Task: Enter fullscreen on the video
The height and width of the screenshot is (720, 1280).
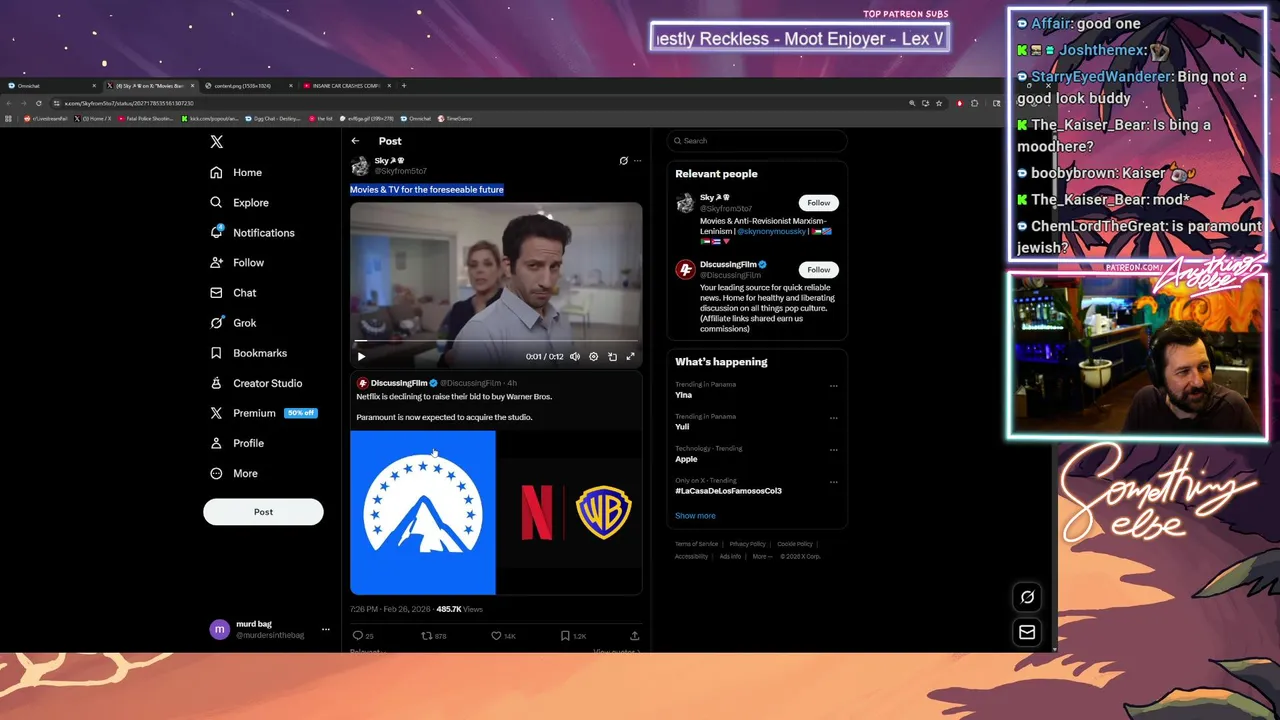Action: [630, 356]
